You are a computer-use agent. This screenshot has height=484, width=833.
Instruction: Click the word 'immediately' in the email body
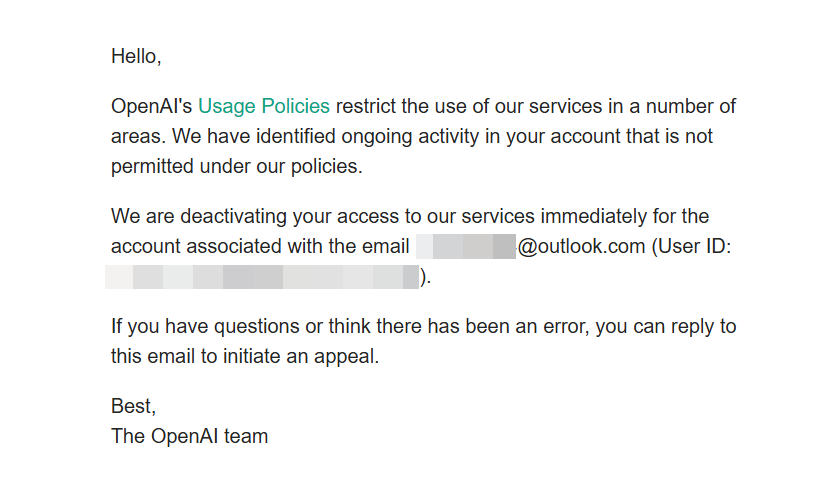click(593, 216)
